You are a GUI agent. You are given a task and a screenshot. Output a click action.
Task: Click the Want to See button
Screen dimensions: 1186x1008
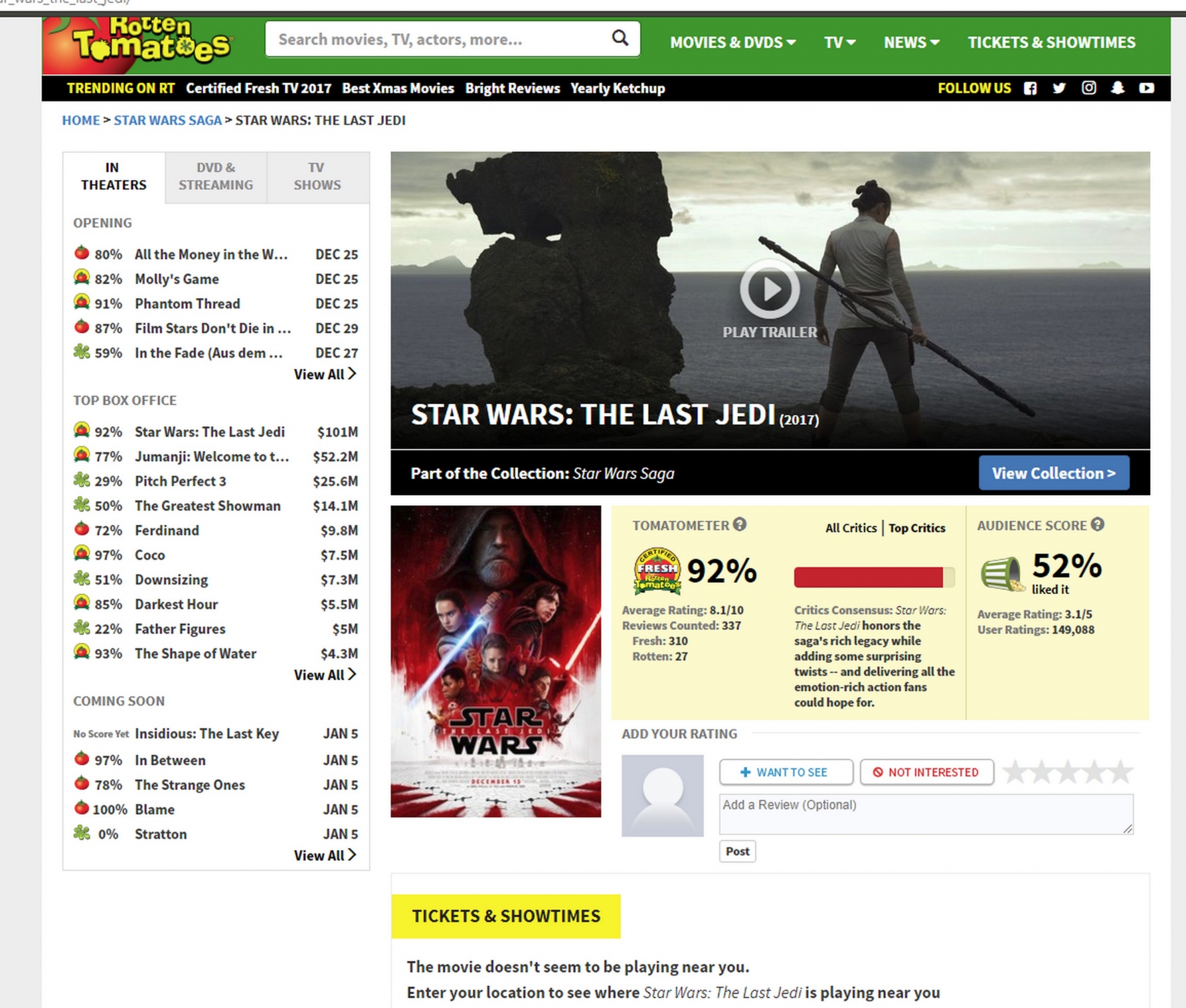[x=786, y=772]
